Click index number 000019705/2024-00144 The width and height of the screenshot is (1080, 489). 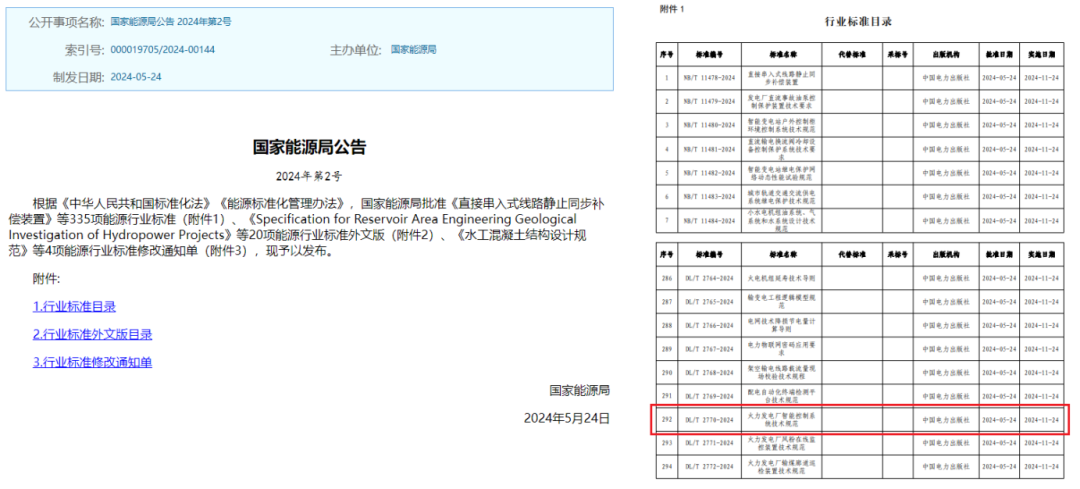click(x=162, y=50)
